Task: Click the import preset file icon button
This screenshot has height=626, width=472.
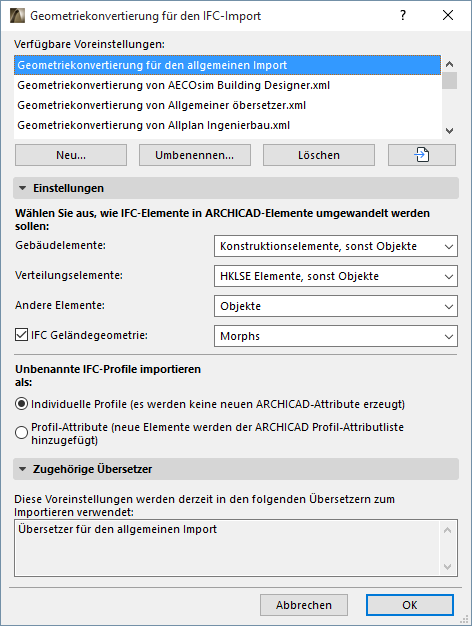Action: (x=422, y=155)
